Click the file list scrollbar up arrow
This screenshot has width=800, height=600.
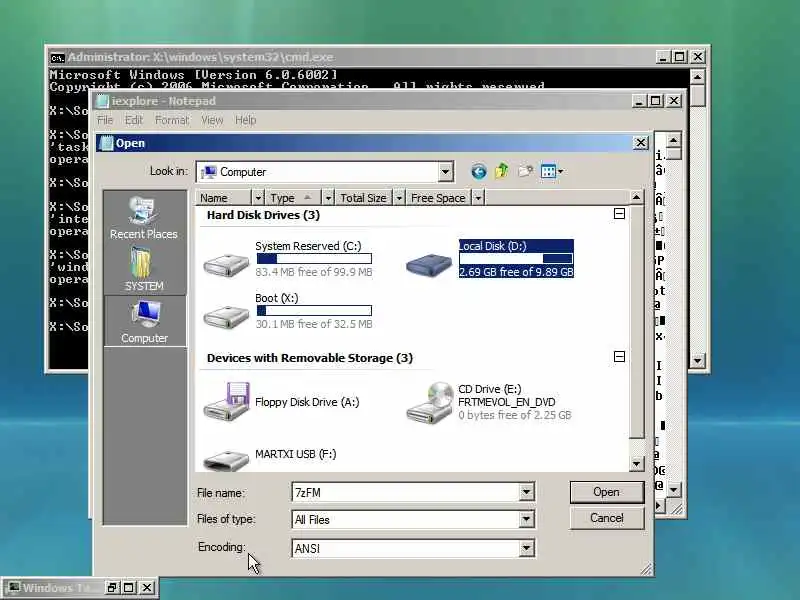636,197
